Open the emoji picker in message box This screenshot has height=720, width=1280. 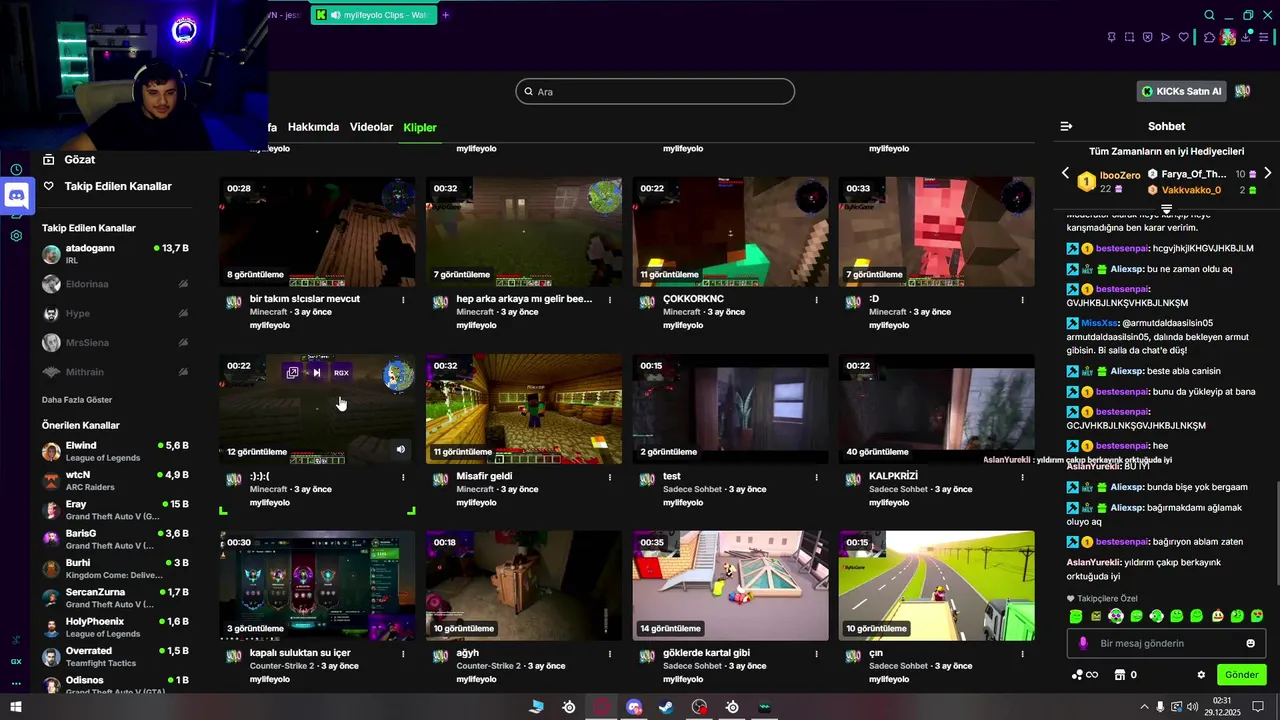[x=1250, y=643]
